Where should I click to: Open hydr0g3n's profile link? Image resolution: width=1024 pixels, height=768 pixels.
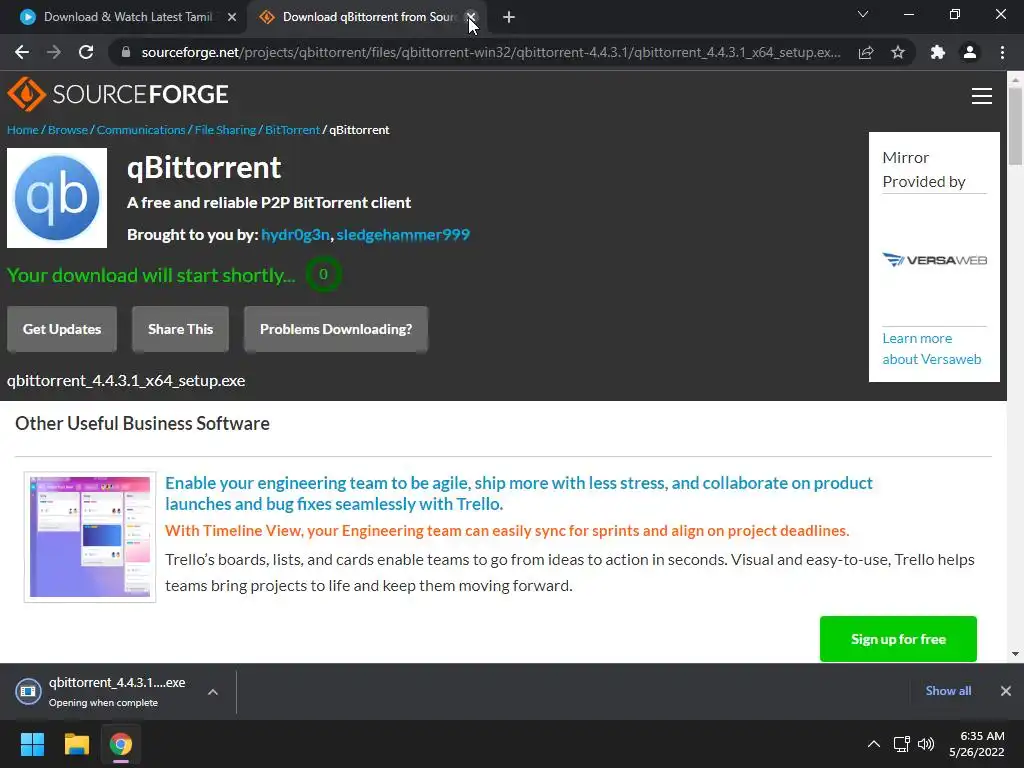(x=295, y=234)
